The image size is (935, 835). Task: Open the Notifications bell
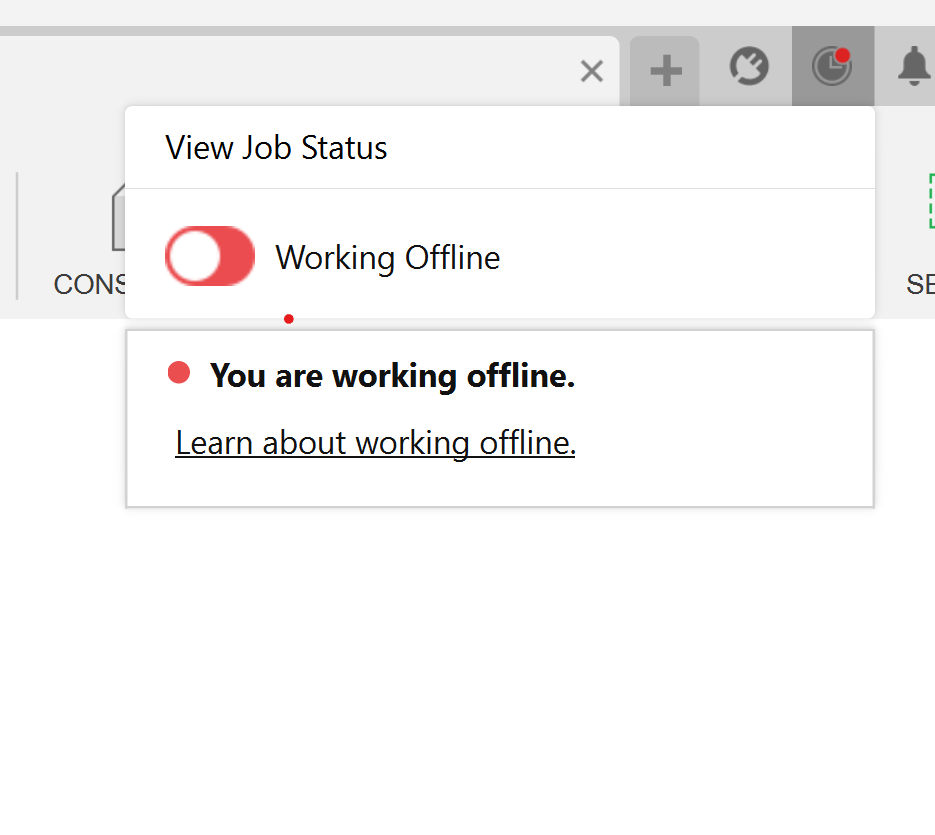tap(913, 67)
